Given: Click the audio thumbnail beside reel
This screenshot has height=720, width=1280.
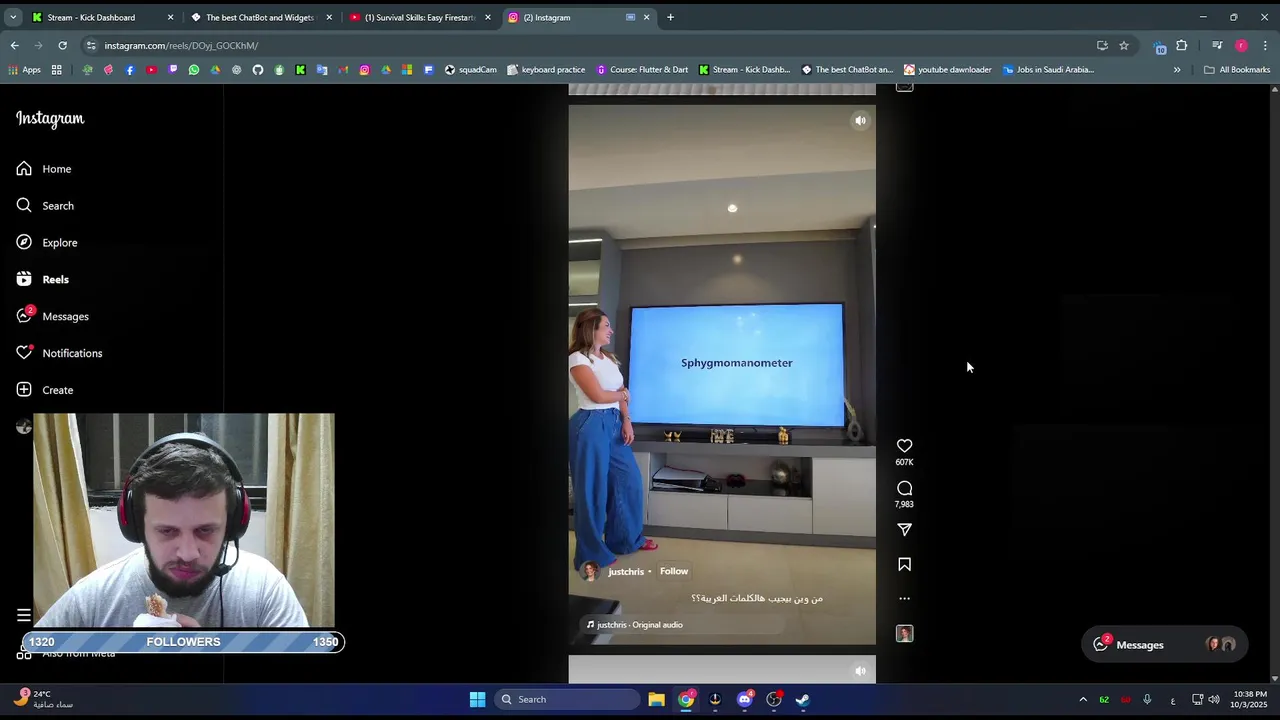Looking at the screenshot, I should 904,634.
